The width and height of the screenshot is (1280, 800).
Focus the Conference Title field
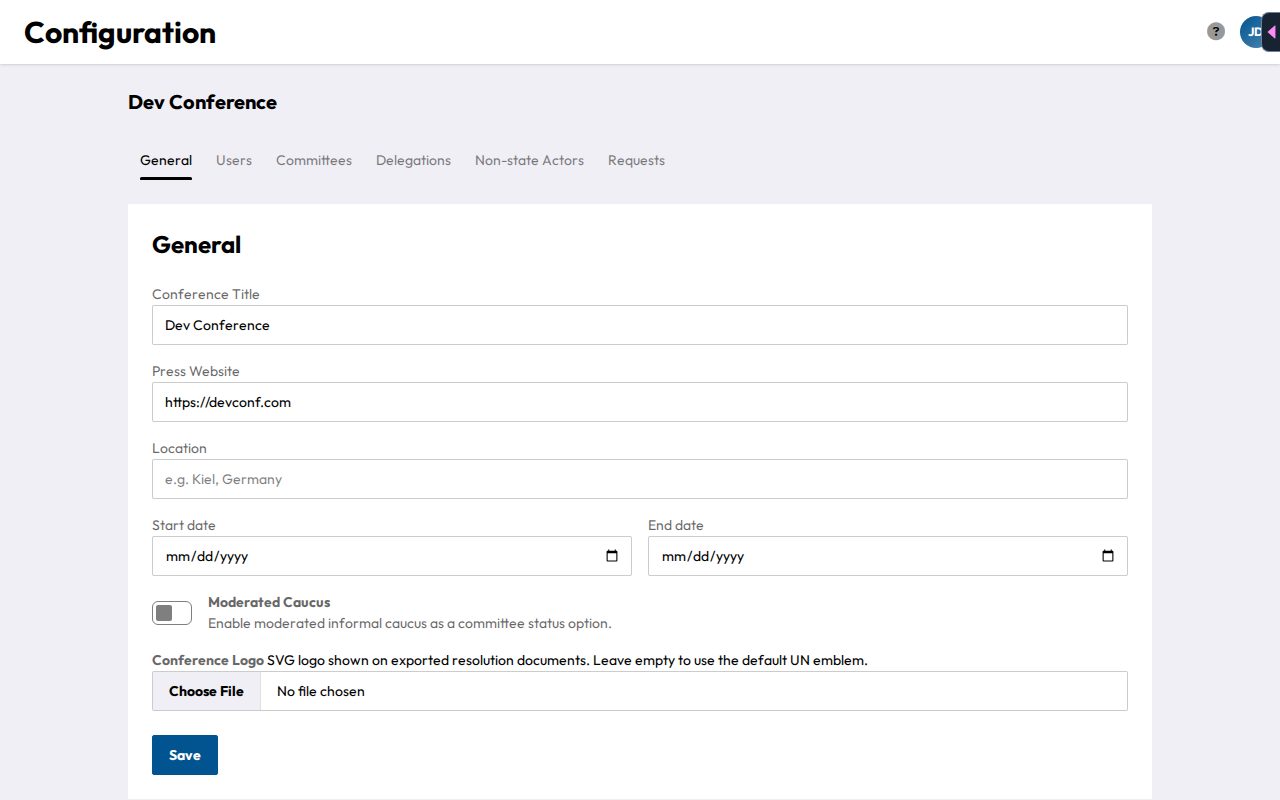click(640, 325)
